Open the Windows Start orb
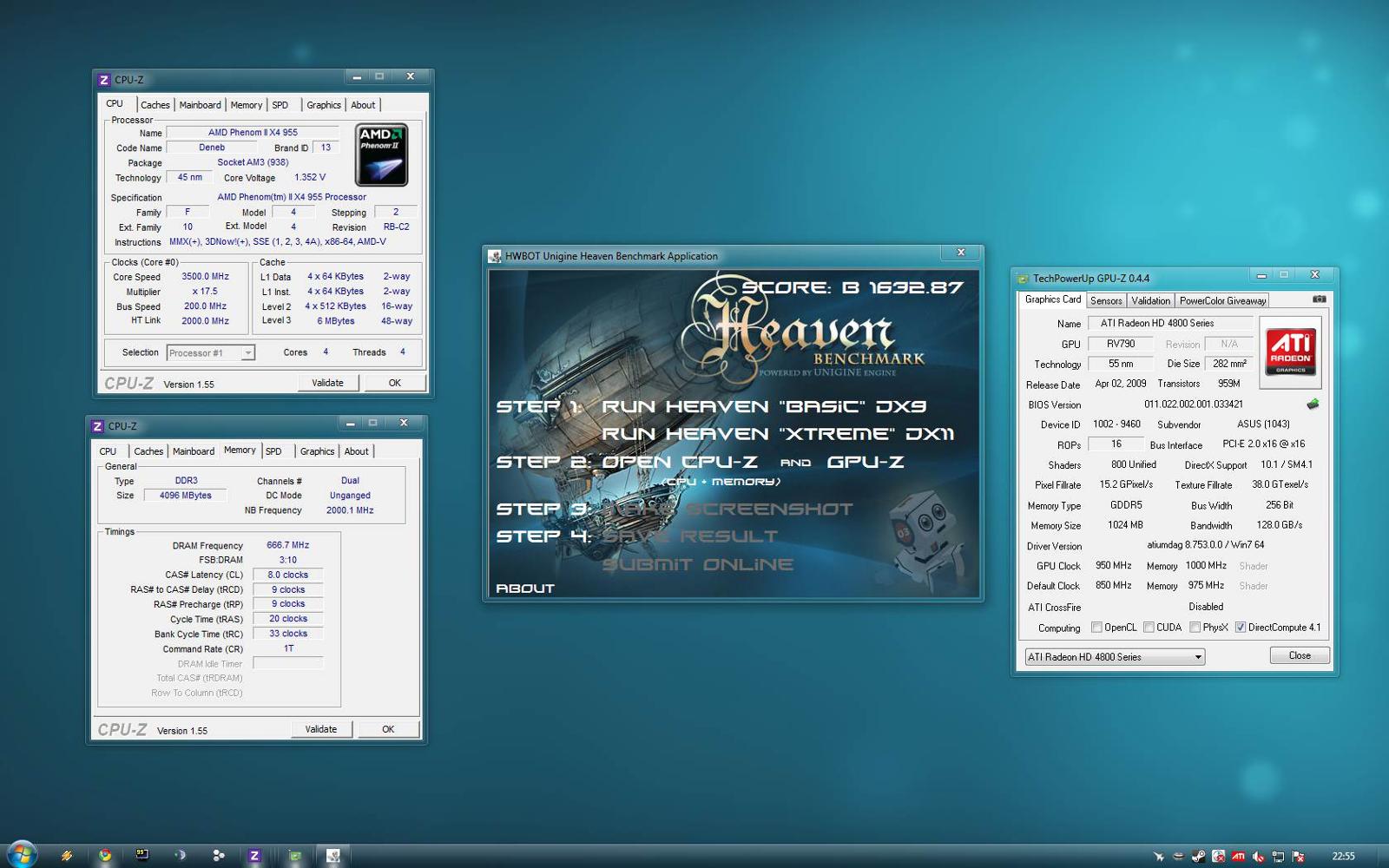Viewport: 1389px width, 868px height. click(x=22, y=854)
